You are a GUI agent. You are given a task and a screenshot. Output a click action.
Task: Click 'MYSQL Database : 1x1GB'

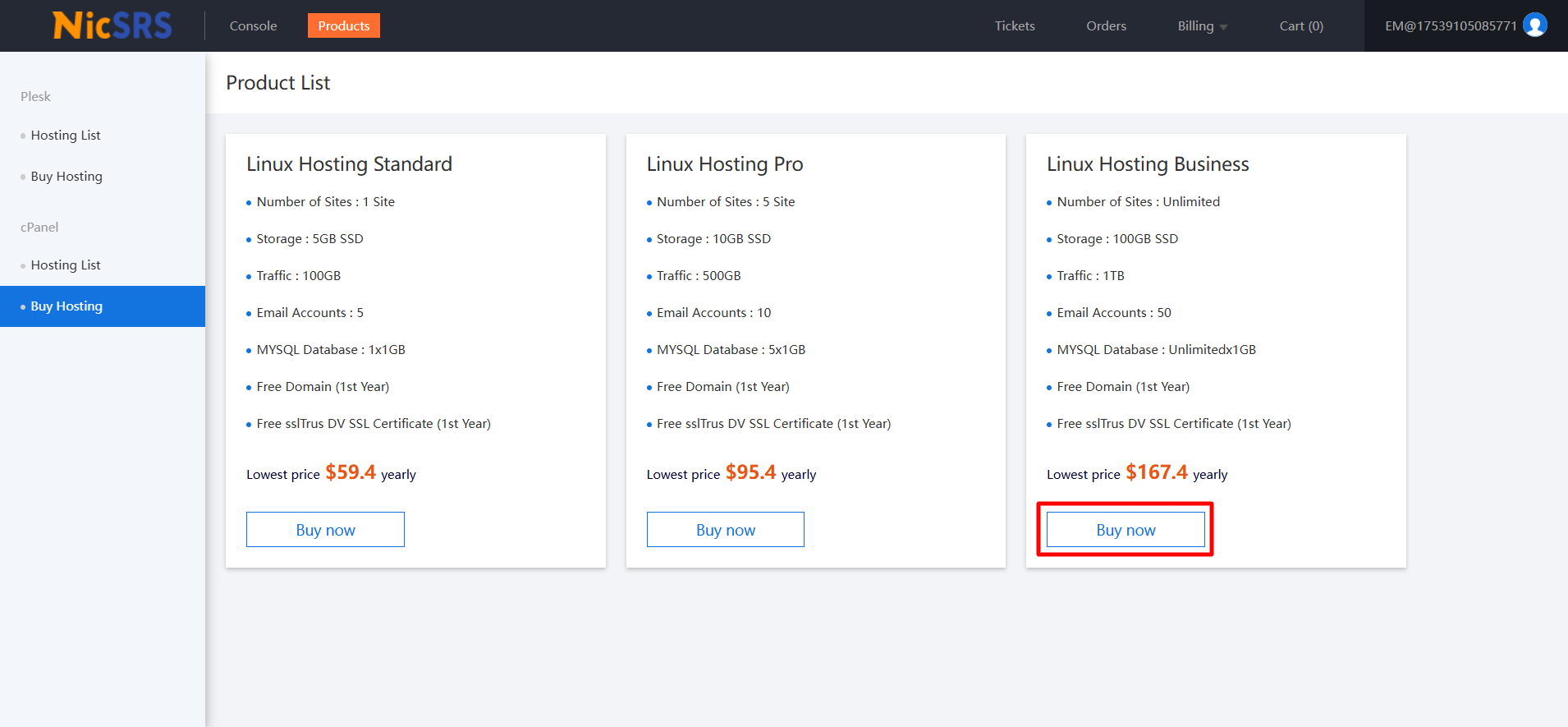(331, 350)
